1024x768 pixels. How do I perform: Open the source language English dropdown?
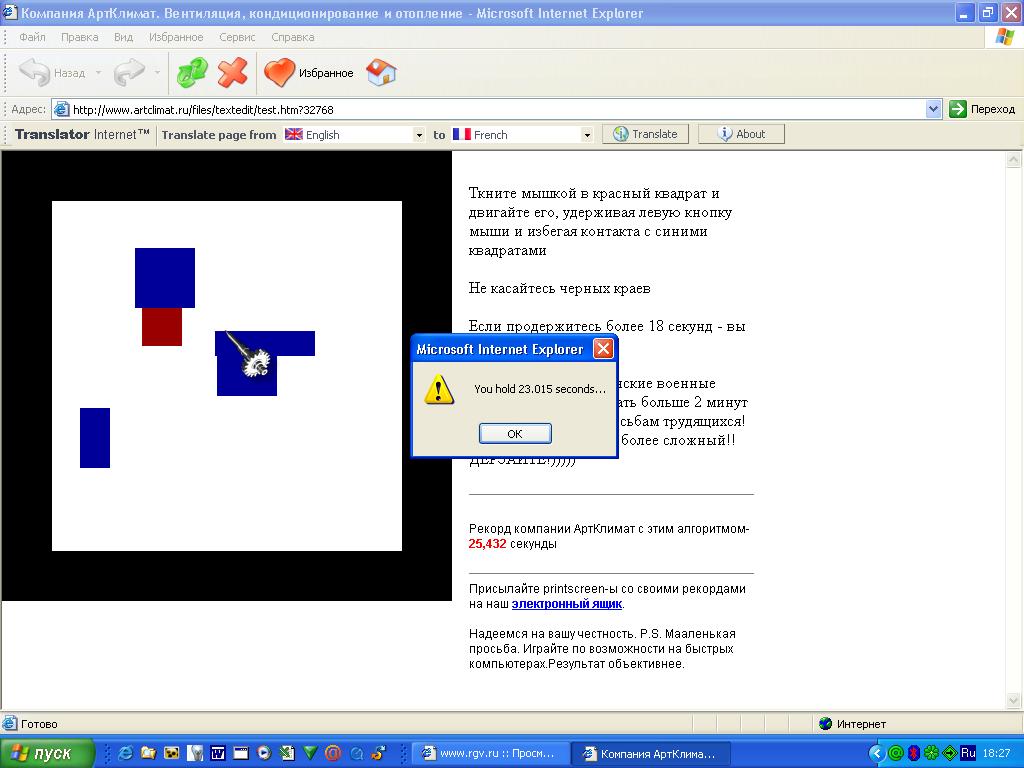point(419,135)
